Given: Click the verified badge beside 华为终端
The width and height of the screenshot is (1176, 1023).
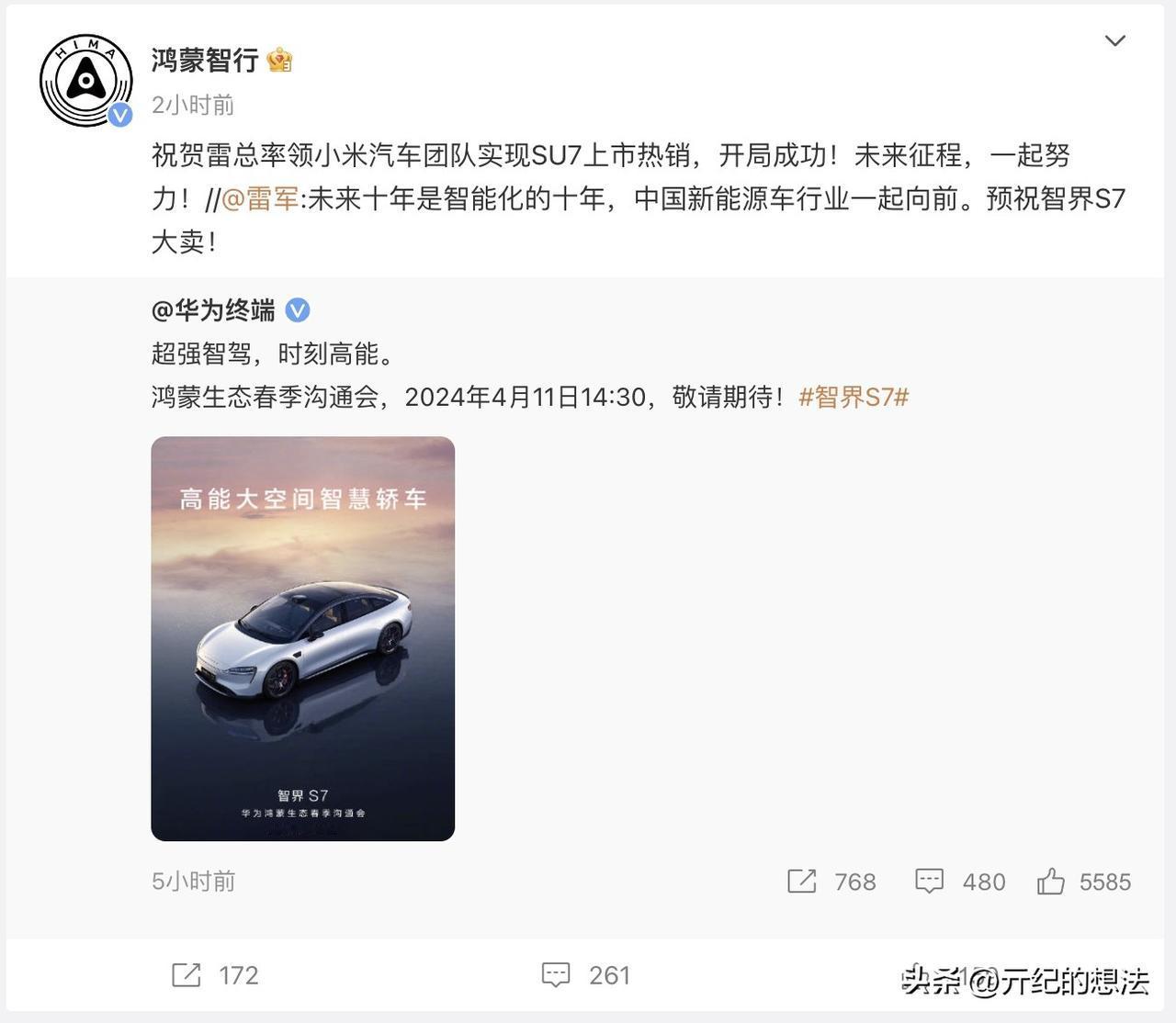Looking at the screenshot, I should [x=298, y=310].
